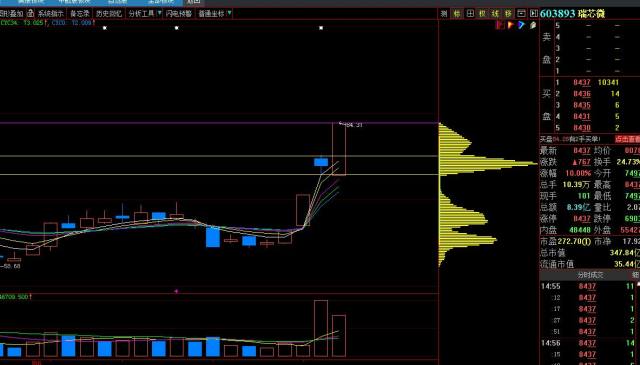Click the 流通市值 35.44亿 value
Viewport: 640px width, 365px height.
click(627, 264)
